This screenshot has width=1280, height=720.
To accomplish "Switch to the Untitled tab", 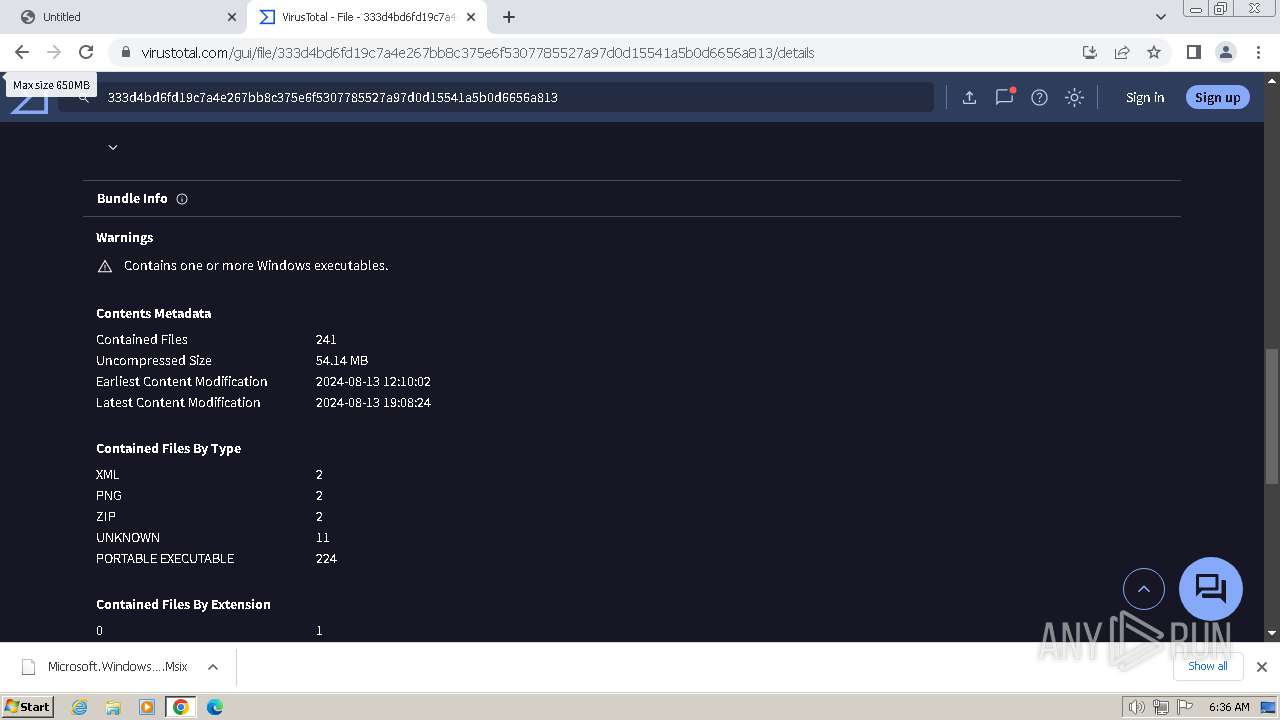I will tap(122, 17).
